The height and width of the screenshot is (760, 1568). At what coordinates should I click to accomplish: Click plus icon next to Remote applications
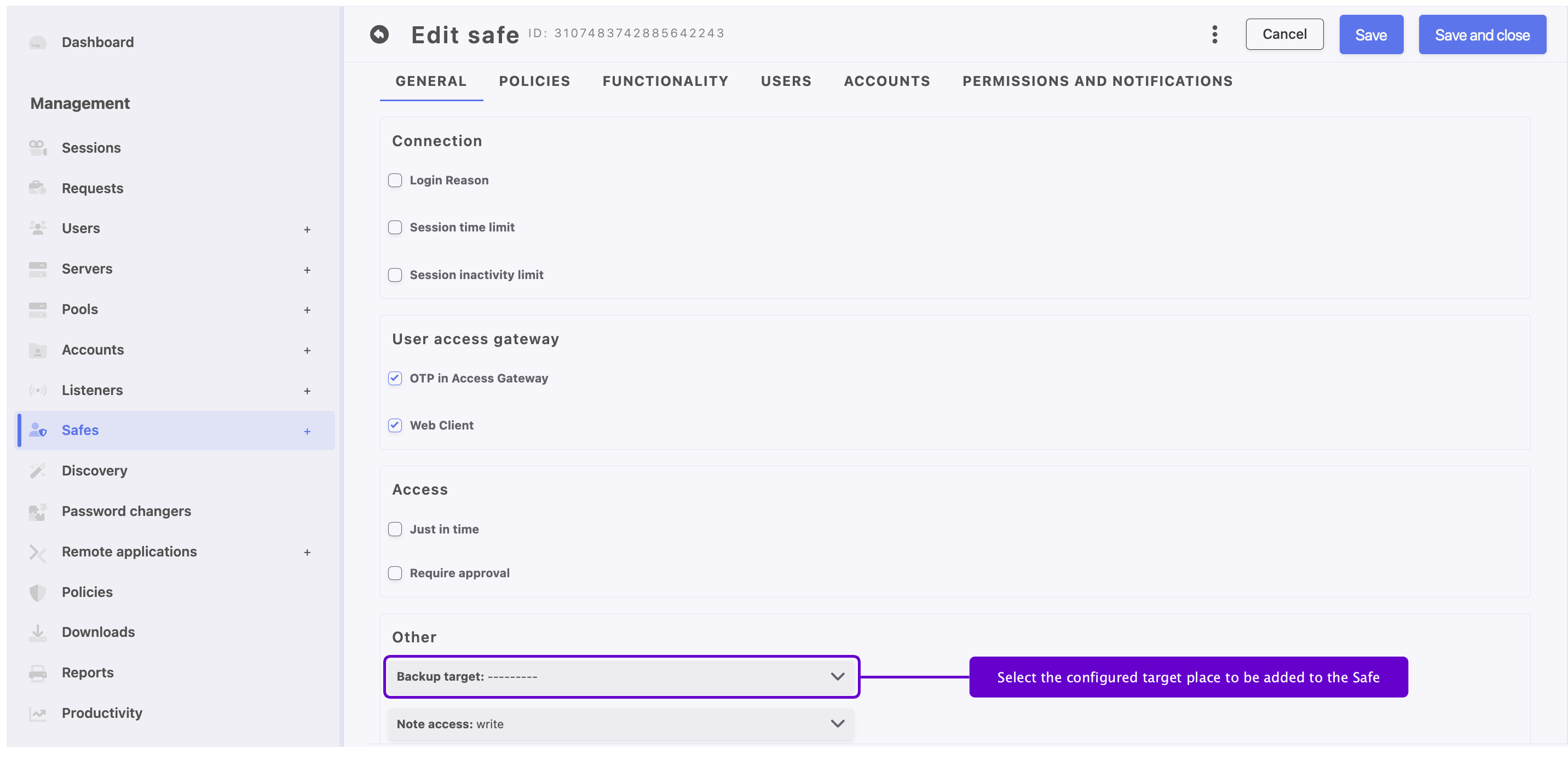[x=307, y=553]
